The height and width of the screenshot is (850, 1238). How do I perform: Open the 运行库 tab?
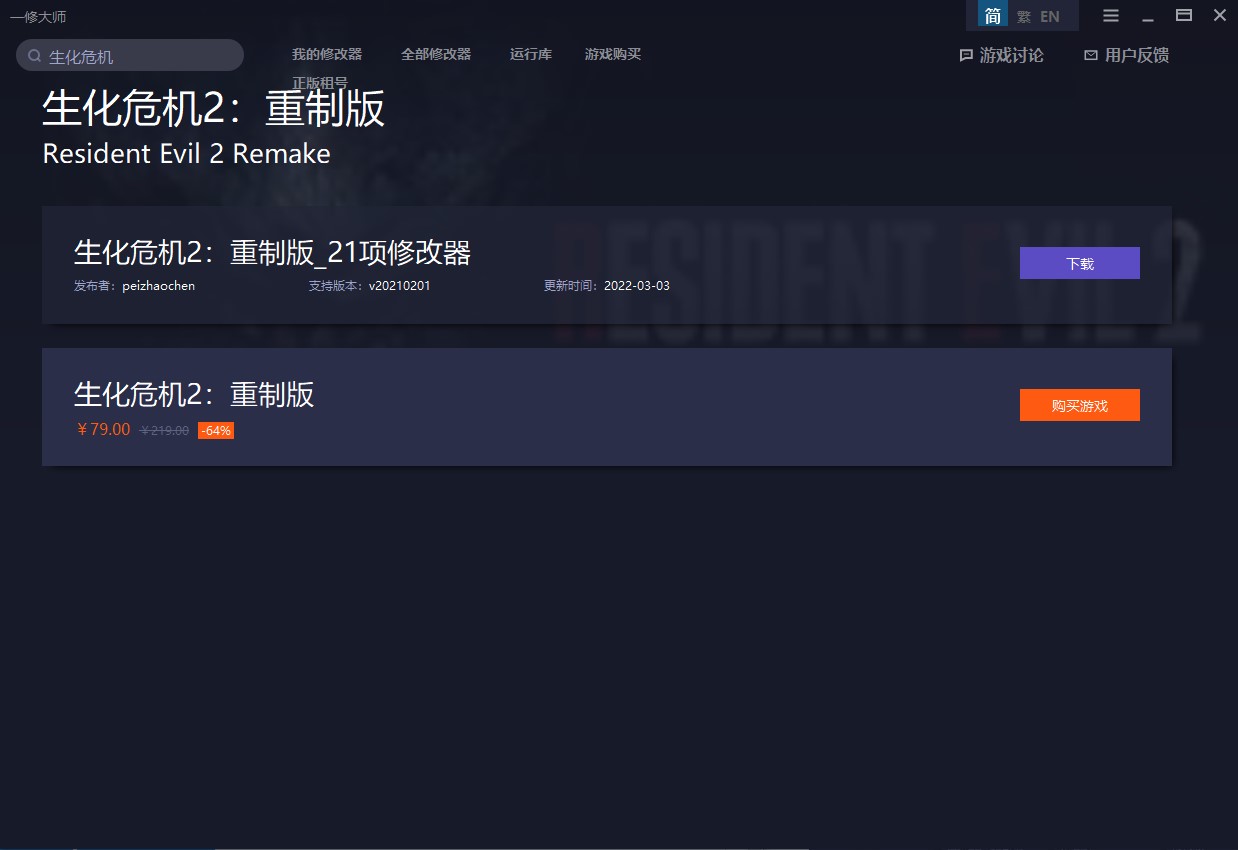(531, 54)
